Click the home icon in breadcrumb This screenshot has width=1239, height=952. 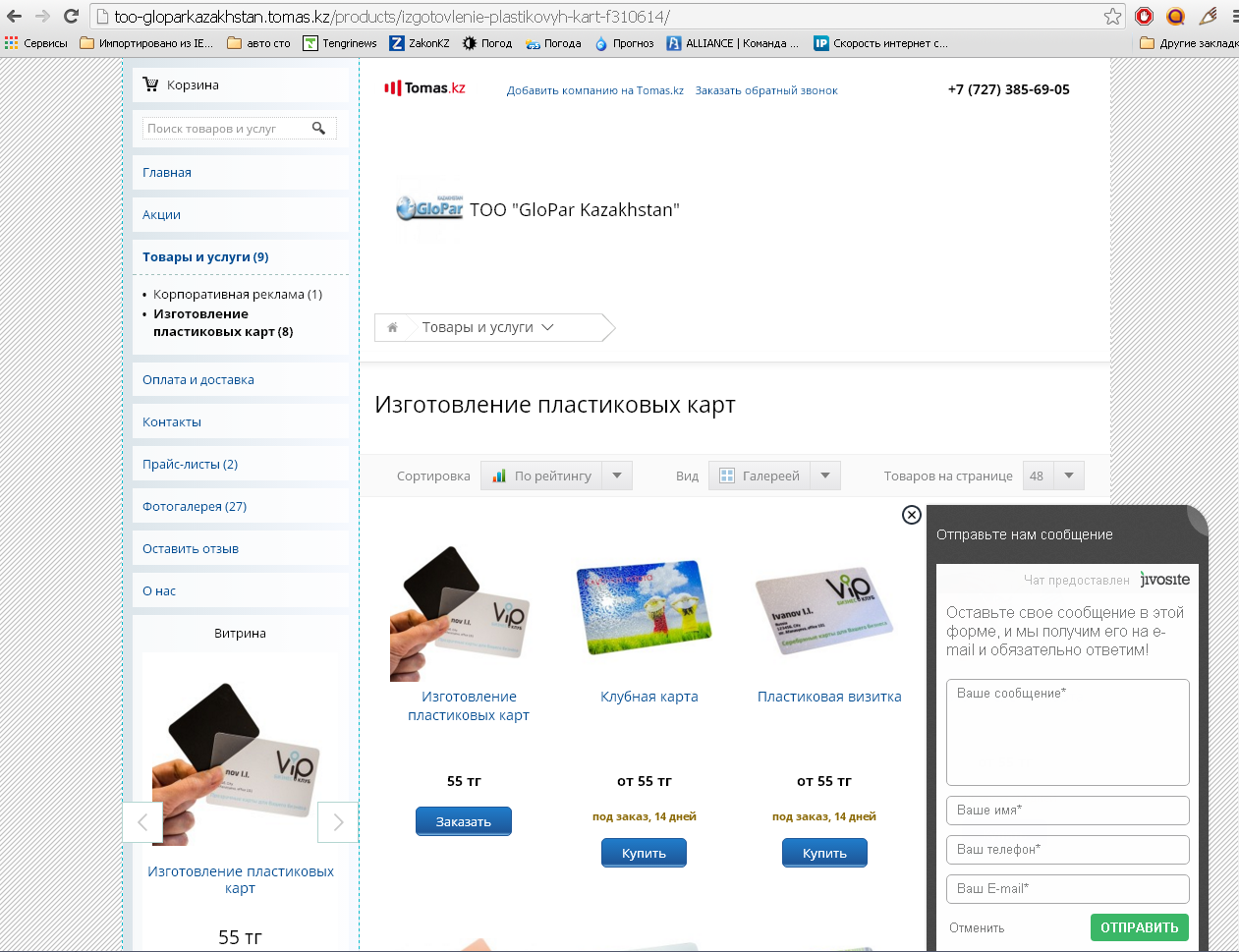point(392,327)
